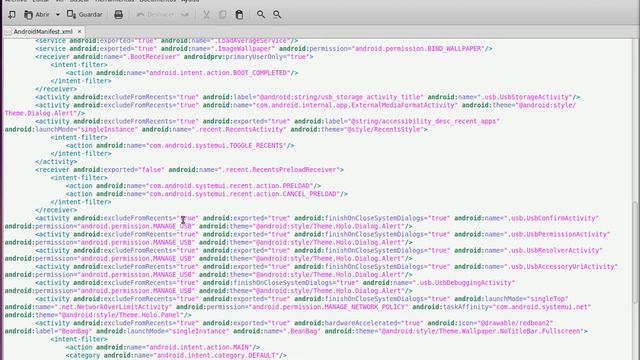Open Find with first magnifier icon
Image resolution: width=640 pixels, height=360 pixels.
(261, 15)
